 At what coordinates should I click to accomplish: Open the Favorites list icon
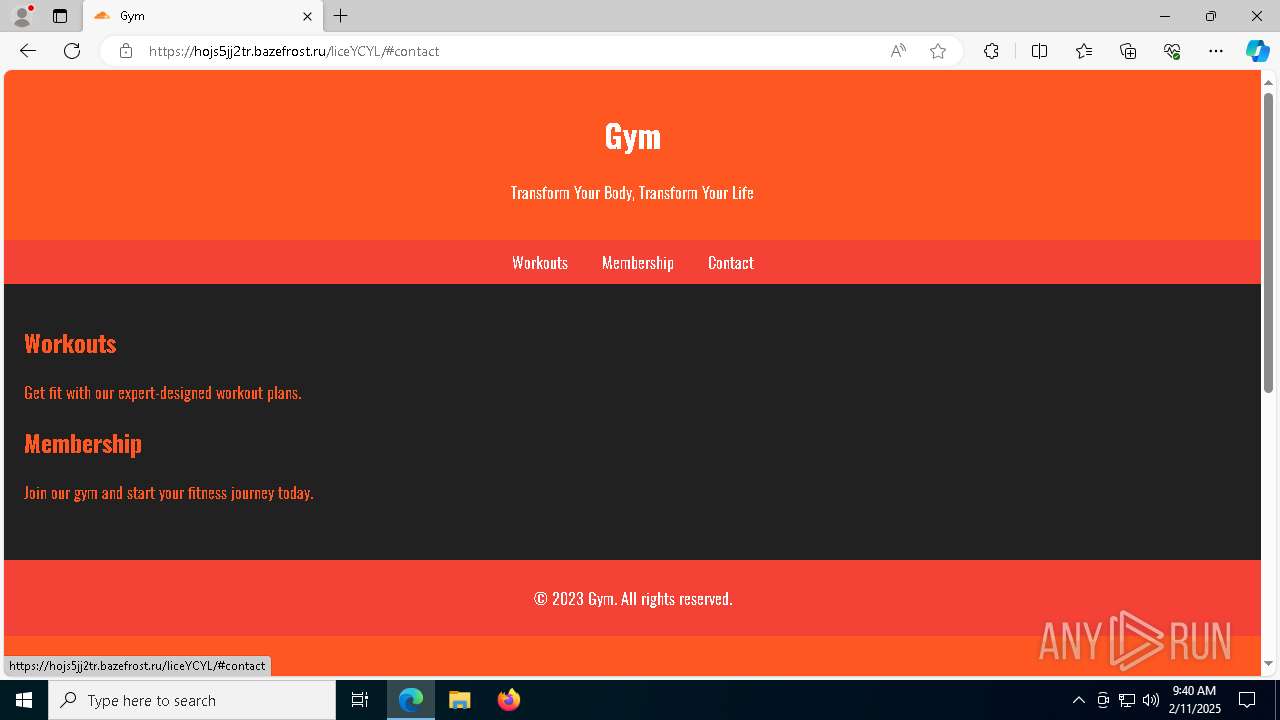1084,51
